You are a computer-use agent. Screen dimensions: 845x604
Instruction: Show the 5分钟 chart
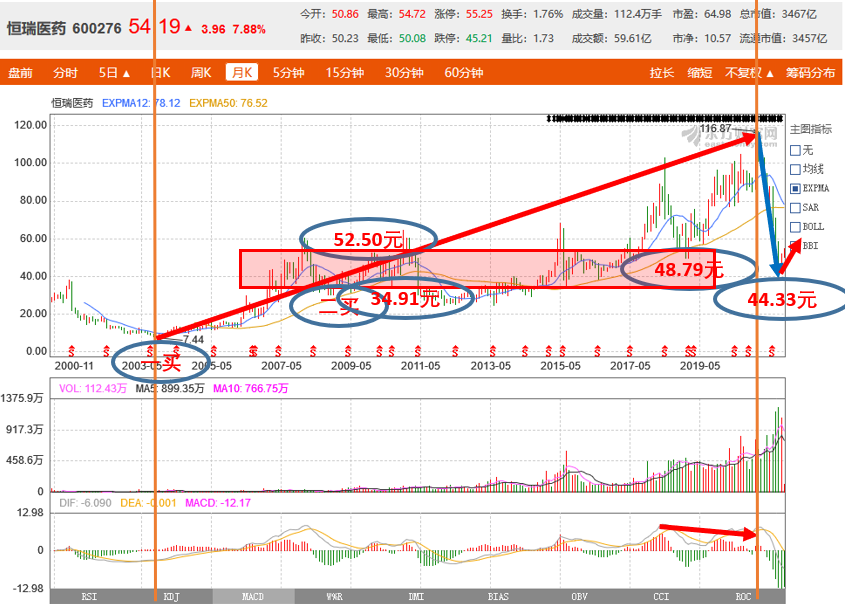coord(288,73)
